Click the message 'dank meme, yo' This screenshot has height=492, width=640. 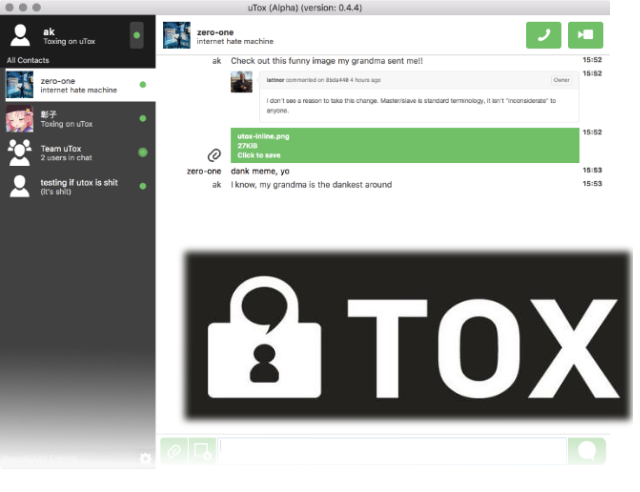[260, 171]
